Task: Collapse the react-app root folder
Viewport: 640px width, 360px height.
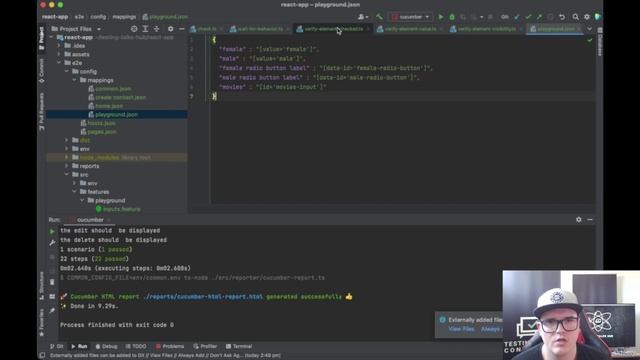Action: tap(51, 37)
